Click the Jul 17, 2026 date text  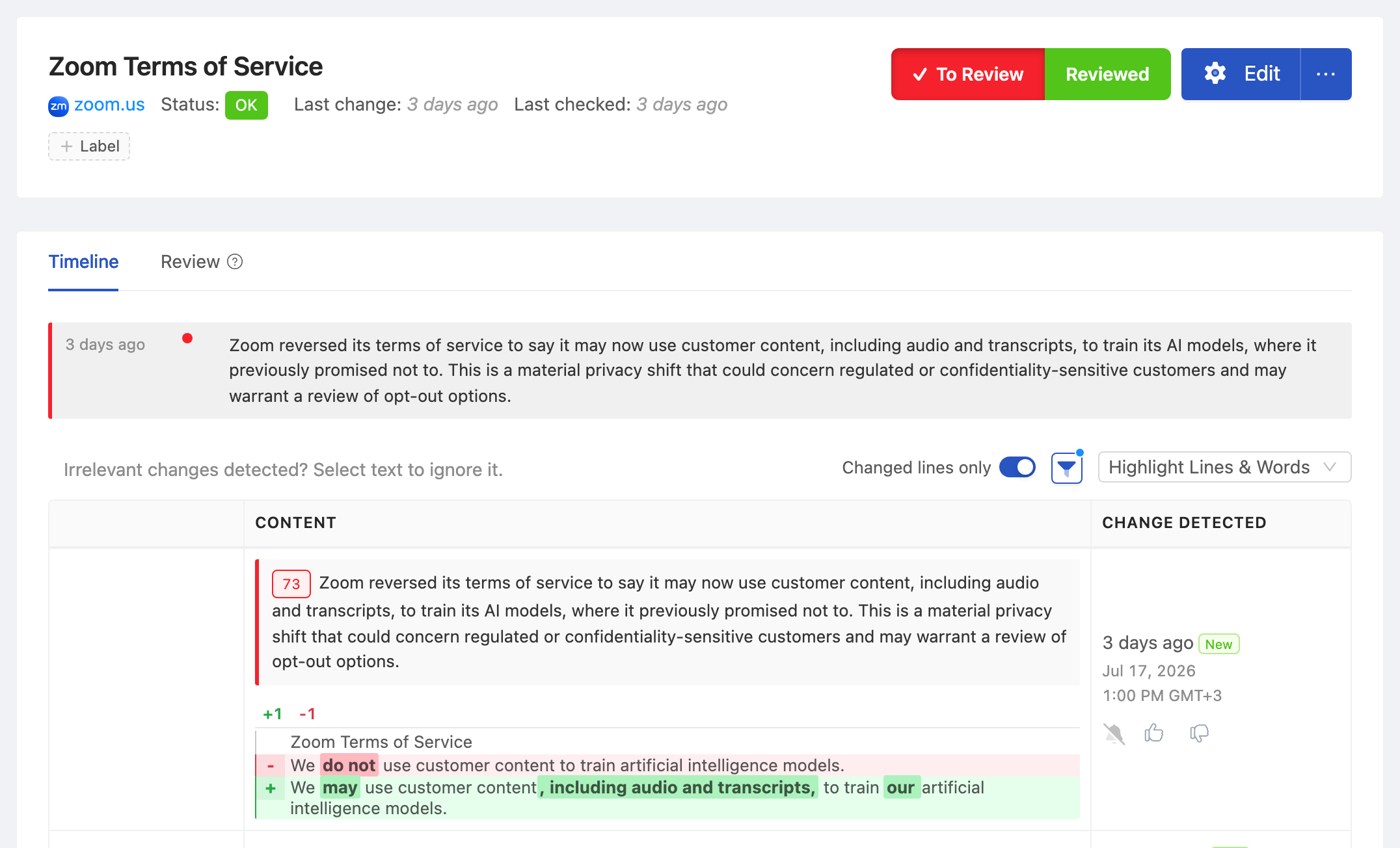[x=1149, y=670]
